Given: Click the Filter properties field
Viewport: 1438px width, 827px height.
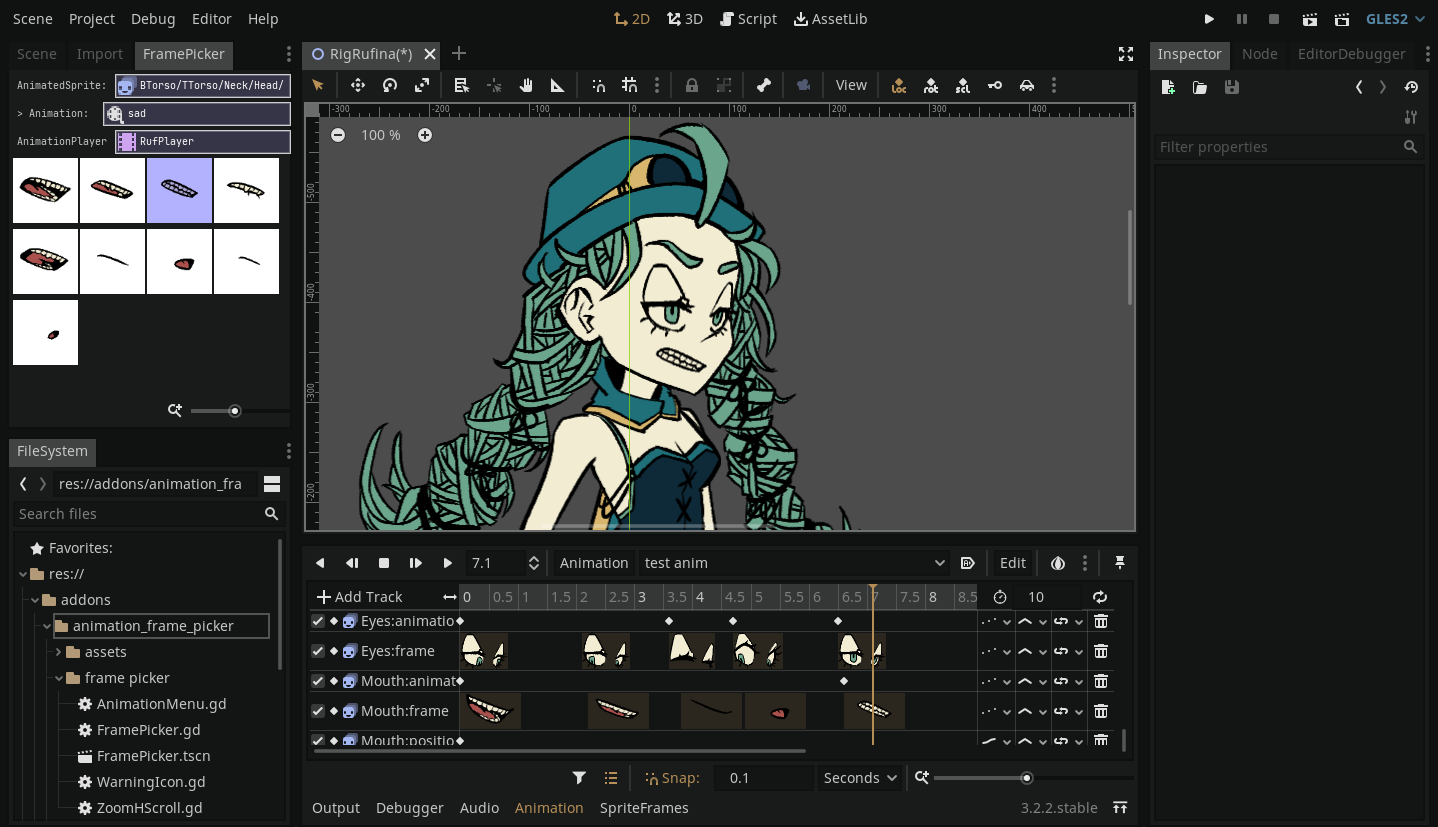Looking at the screenshot, I should pyautogui.click(x=1289, y=147).
